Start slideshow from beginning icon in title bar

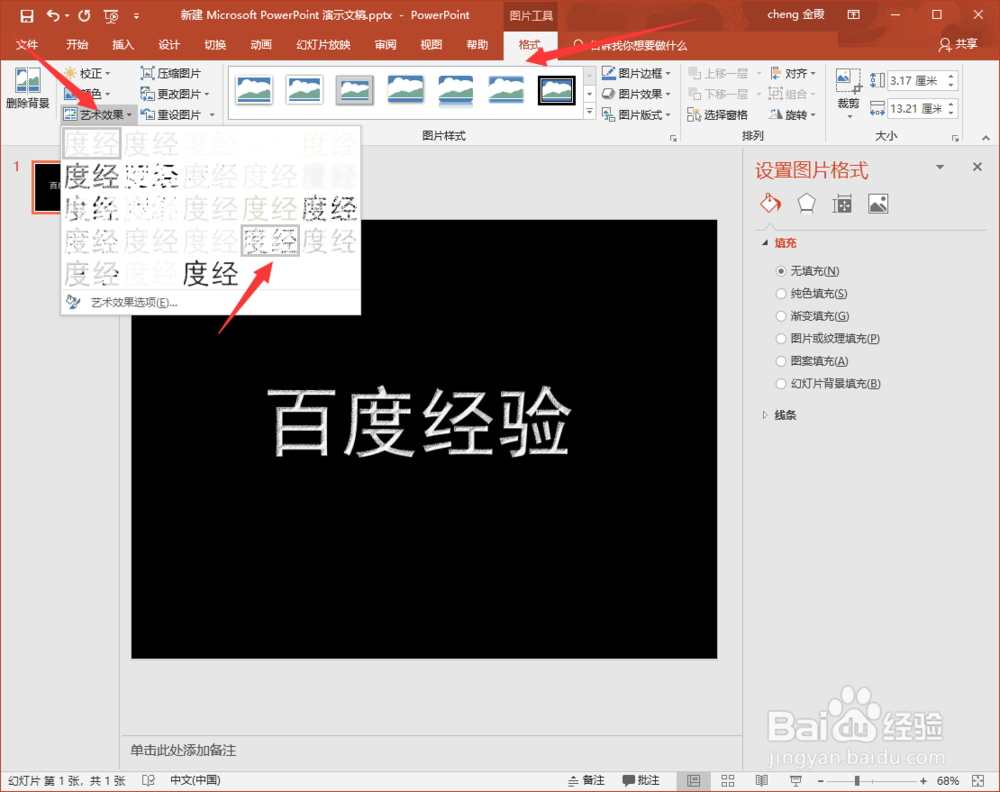tap(111, 15)
